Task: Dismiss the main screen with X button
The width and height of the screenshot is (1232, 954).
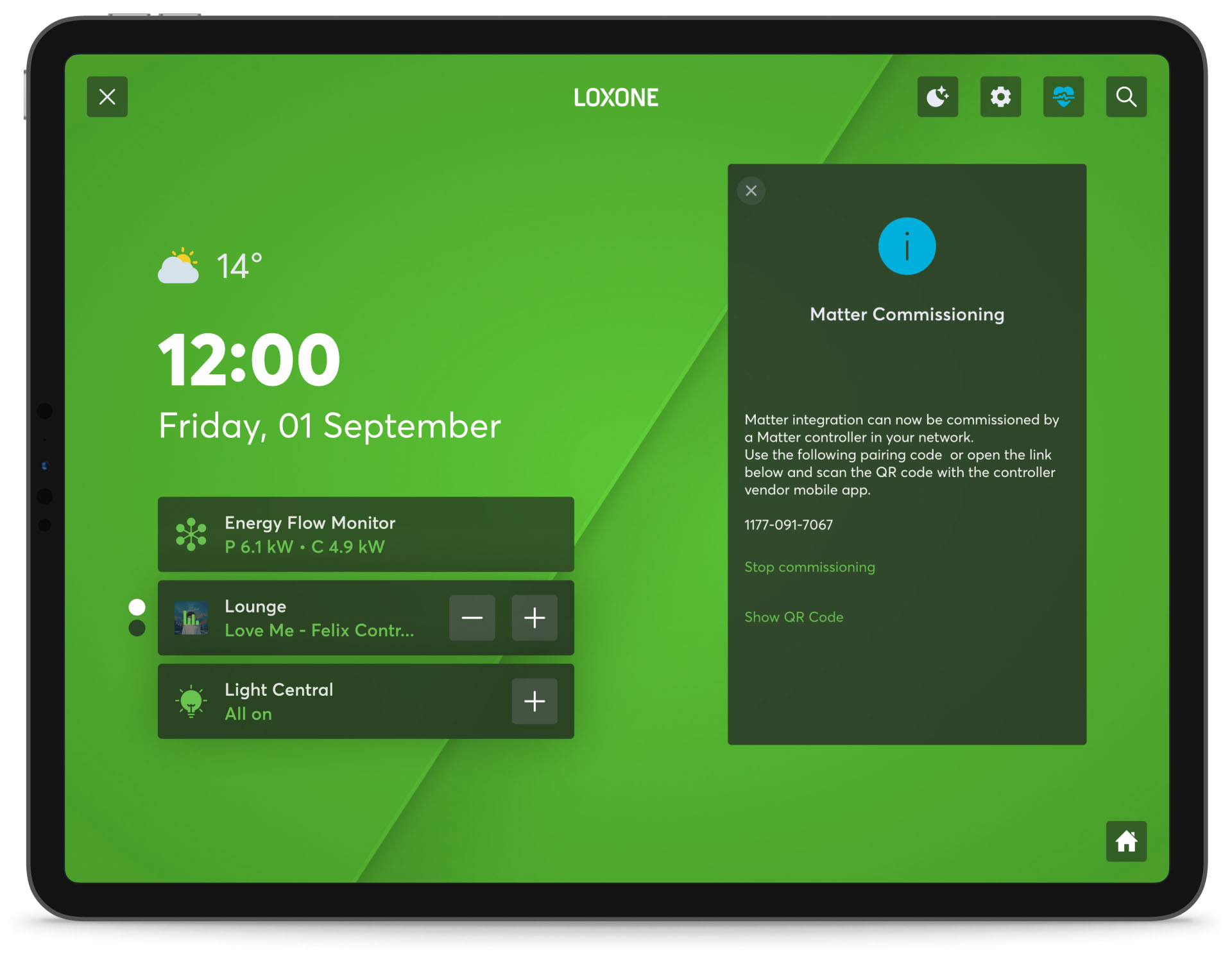Action: click(107, 96)
